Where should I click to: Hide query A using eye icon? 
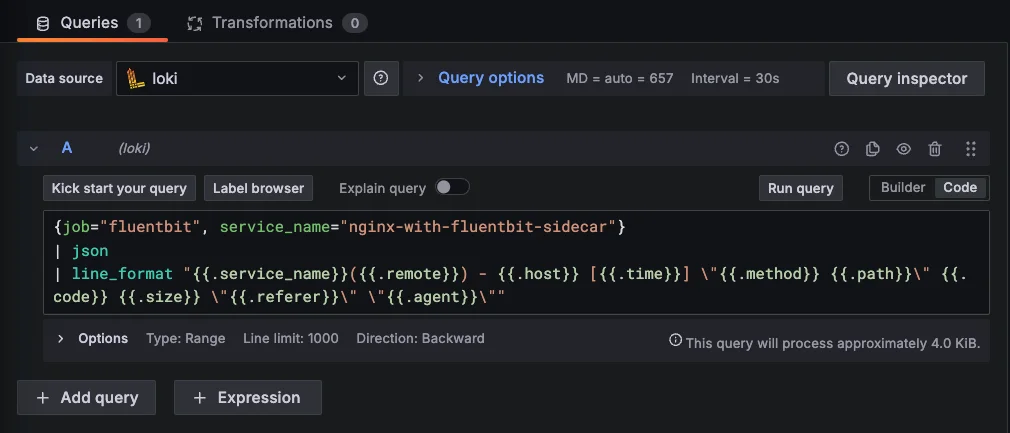tap(903, 149)
